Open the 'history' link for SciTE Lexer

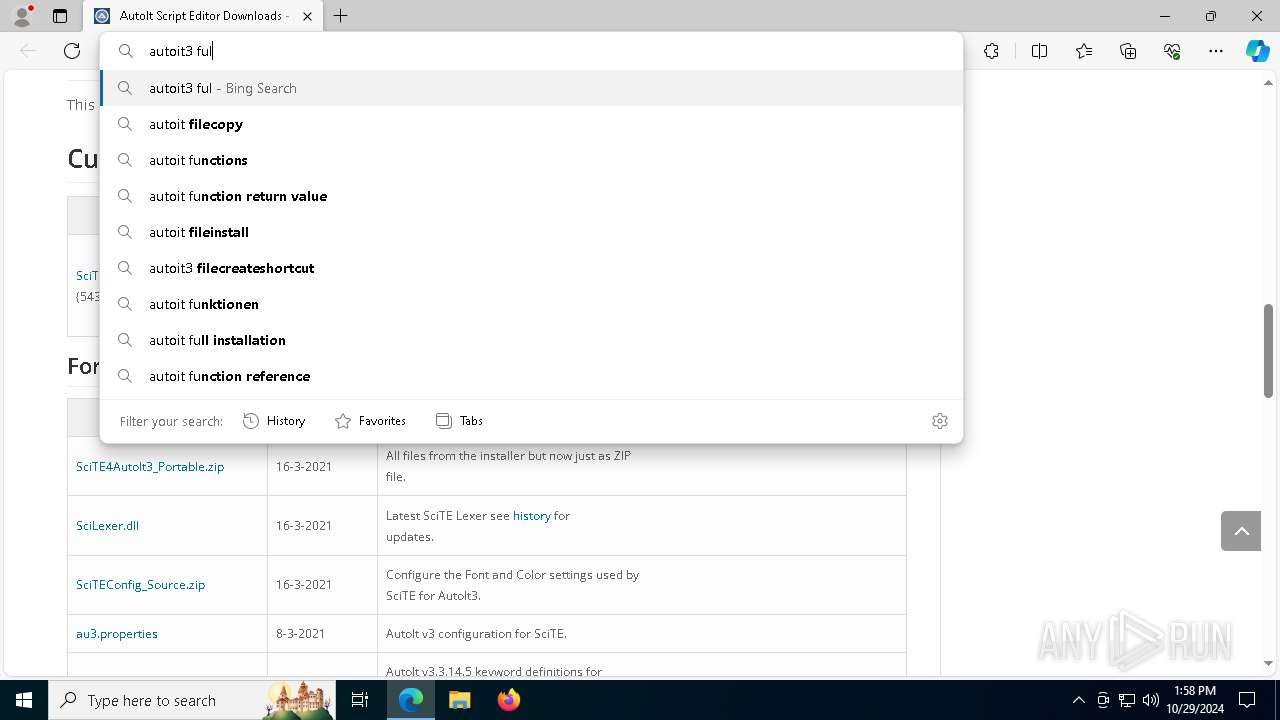coord(531,515)
